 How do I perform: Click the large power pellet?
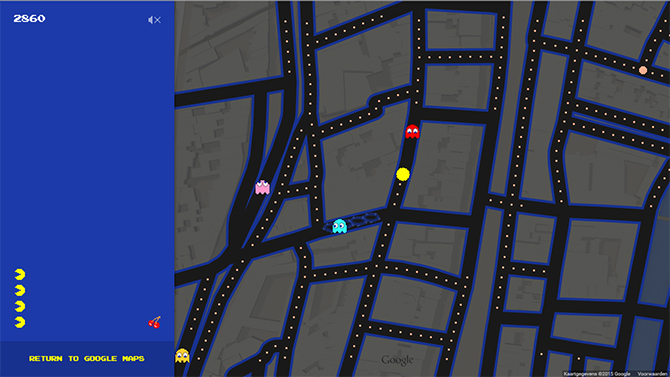[643, 70]
